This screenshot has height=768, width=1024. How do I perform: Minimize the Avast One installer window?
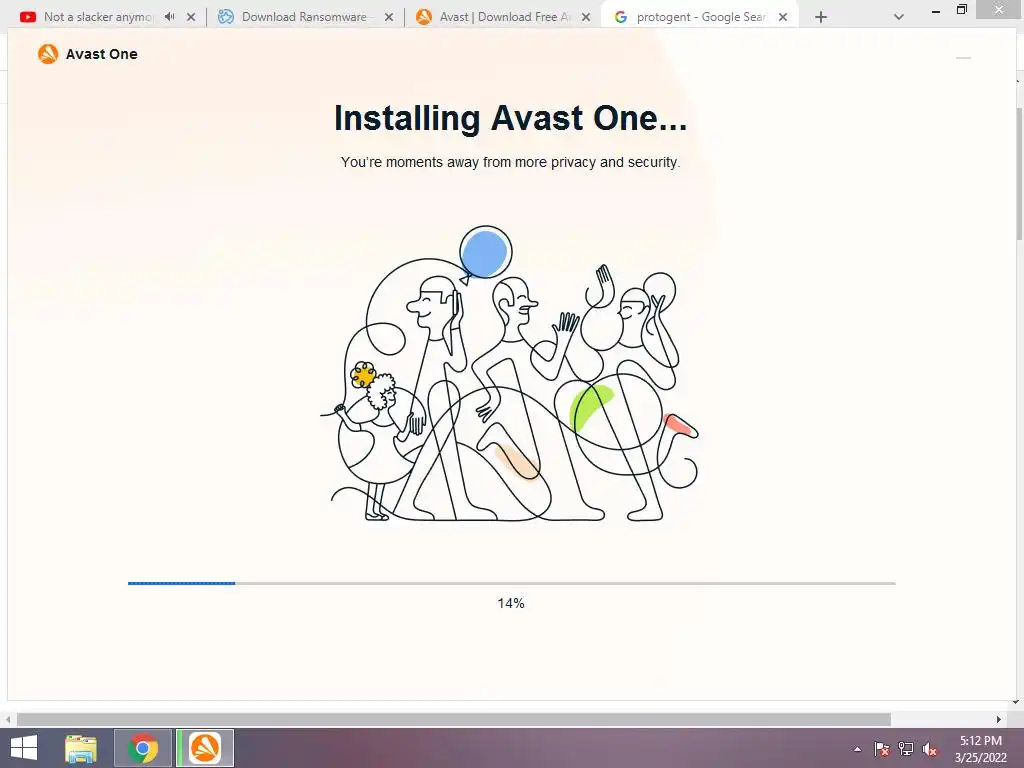click(963, 57)
